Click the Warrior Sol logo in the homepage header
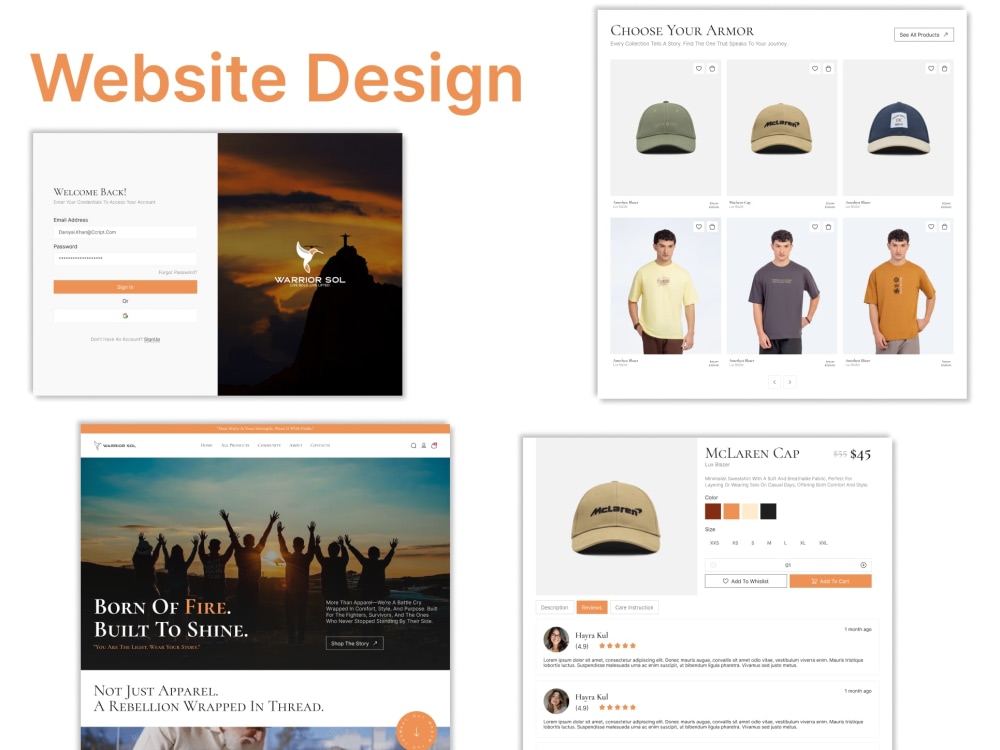The width and height of the screenshot is (1000, 750). point(115,445)
